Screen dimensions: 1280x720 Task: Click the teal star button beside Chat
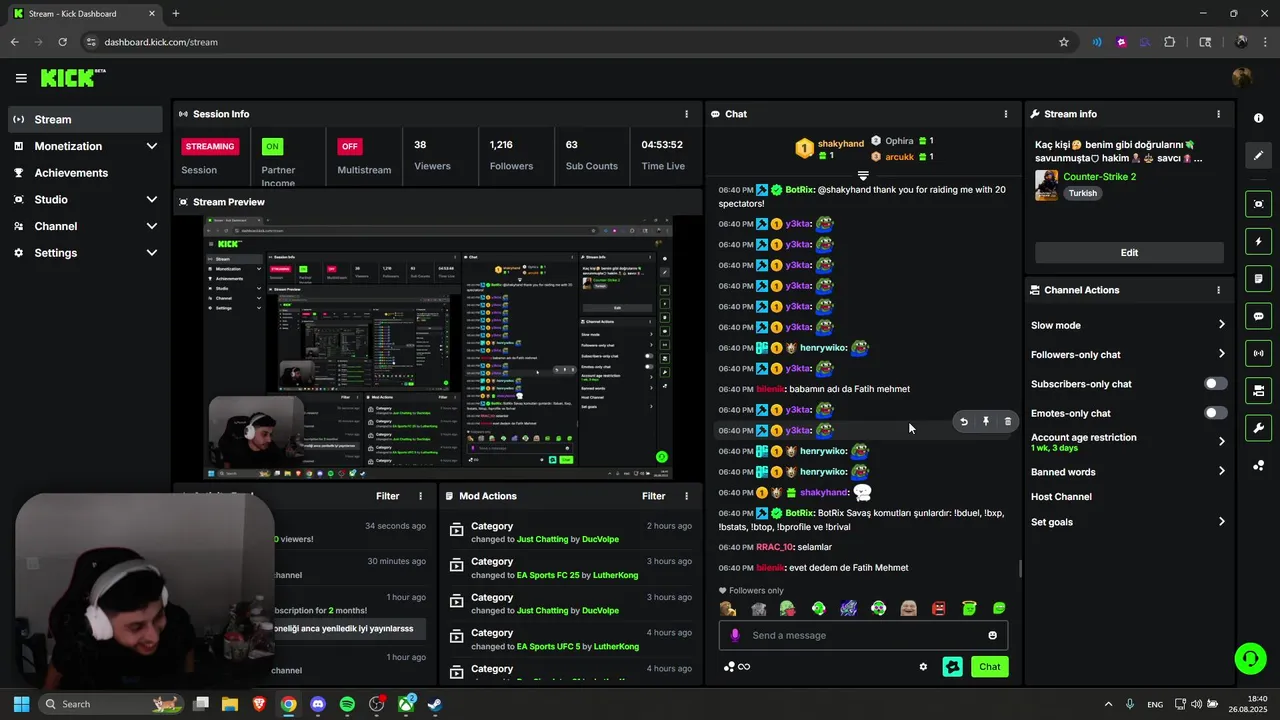click(x=953, y=667)
